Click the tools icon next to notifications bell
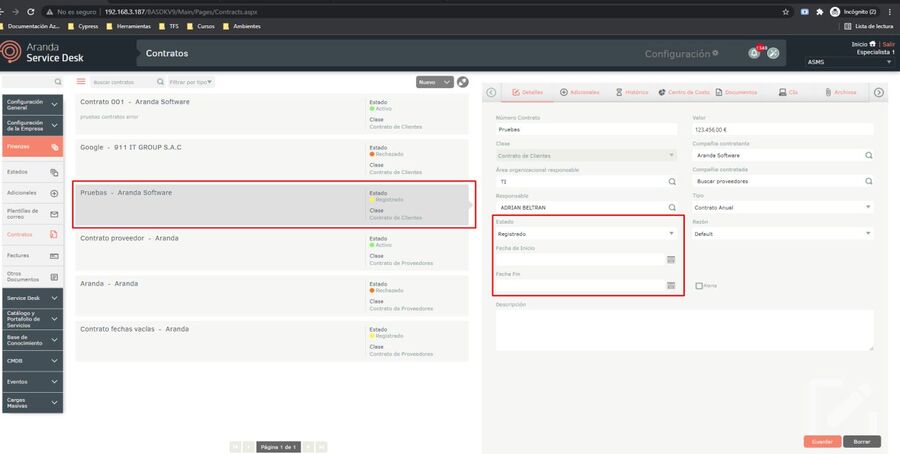Viewport: 900px width, 454px height. [773, 53]
